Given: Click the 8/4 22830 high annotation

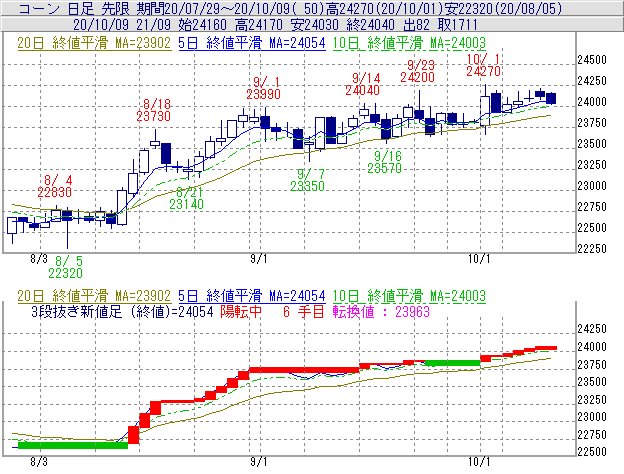Looking at the screenshot, I should click(55, 186).
